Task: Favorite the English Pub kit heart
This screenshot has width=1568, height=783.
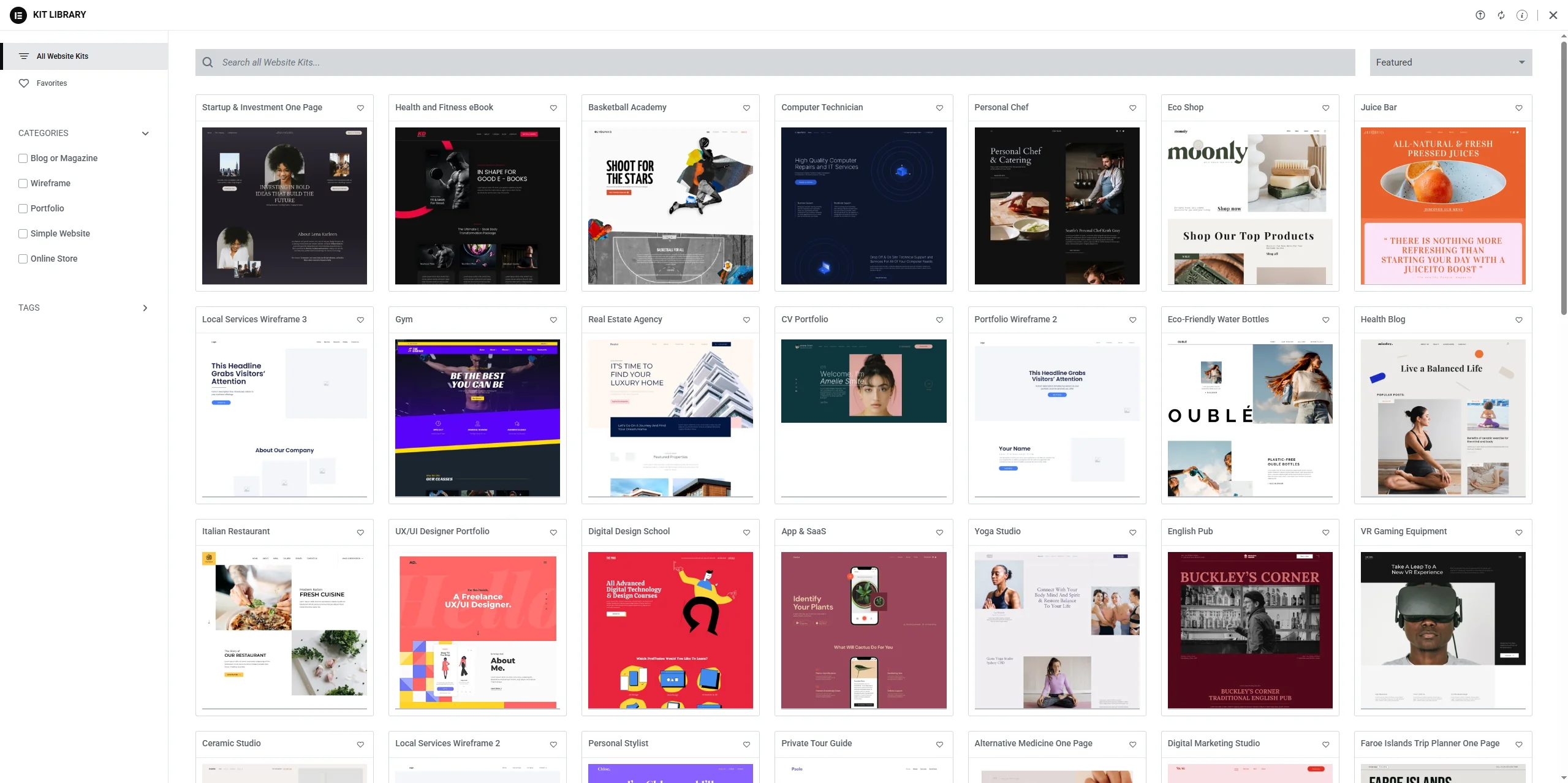Action: click(x=1325, y=532)
